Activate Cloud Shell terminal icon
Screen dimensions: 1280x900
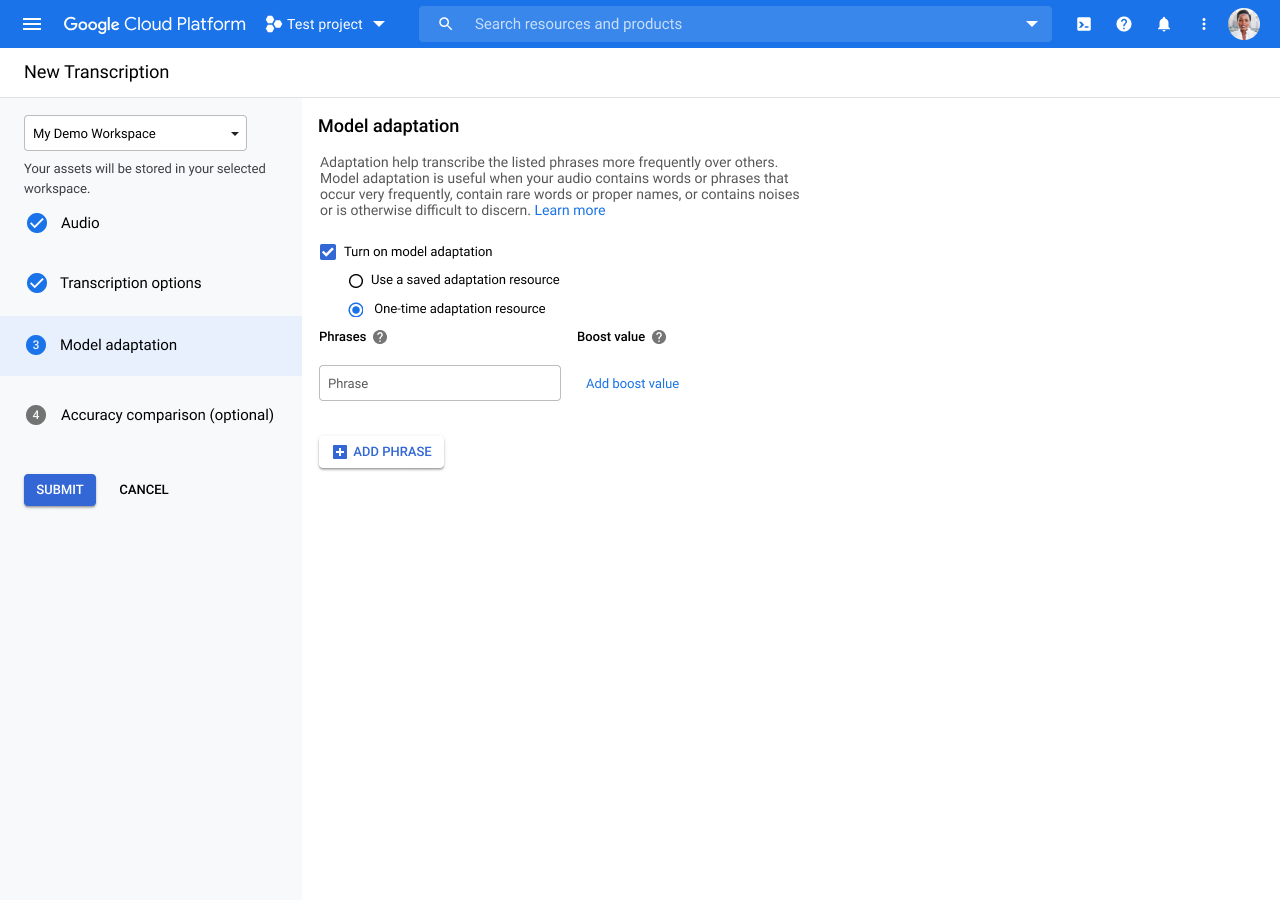tap(1084, 24)
